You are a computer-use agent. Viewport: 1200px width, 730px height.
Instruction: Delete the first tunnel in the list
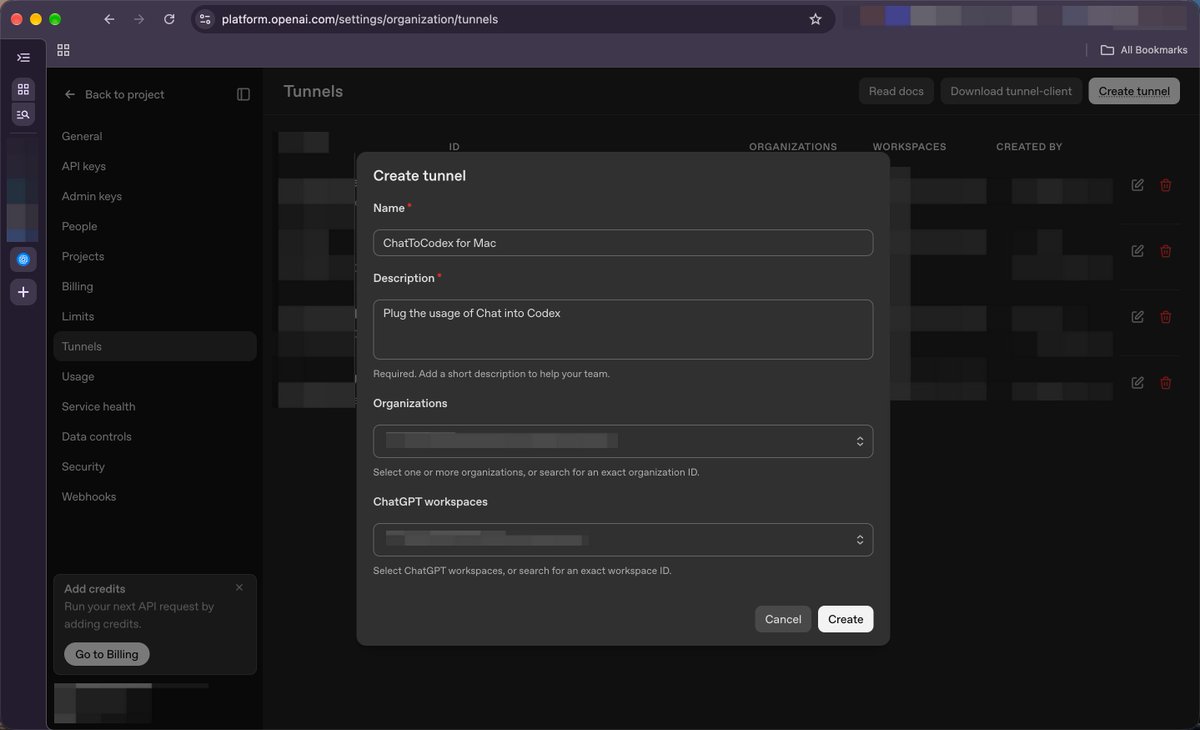click(x=1165, y=185)
